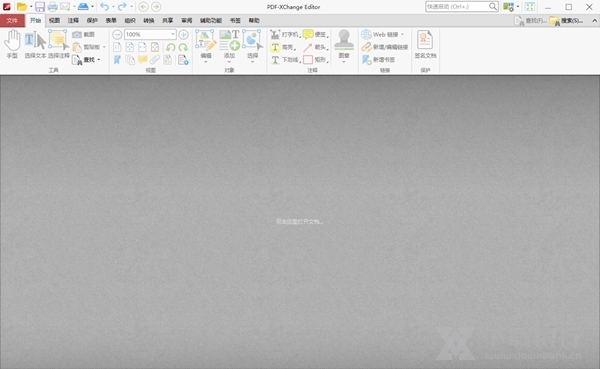This screenshot has height=369, width=600.
Task: Activate the Select Text (选择文本) tool
Action: pos(35,44)
